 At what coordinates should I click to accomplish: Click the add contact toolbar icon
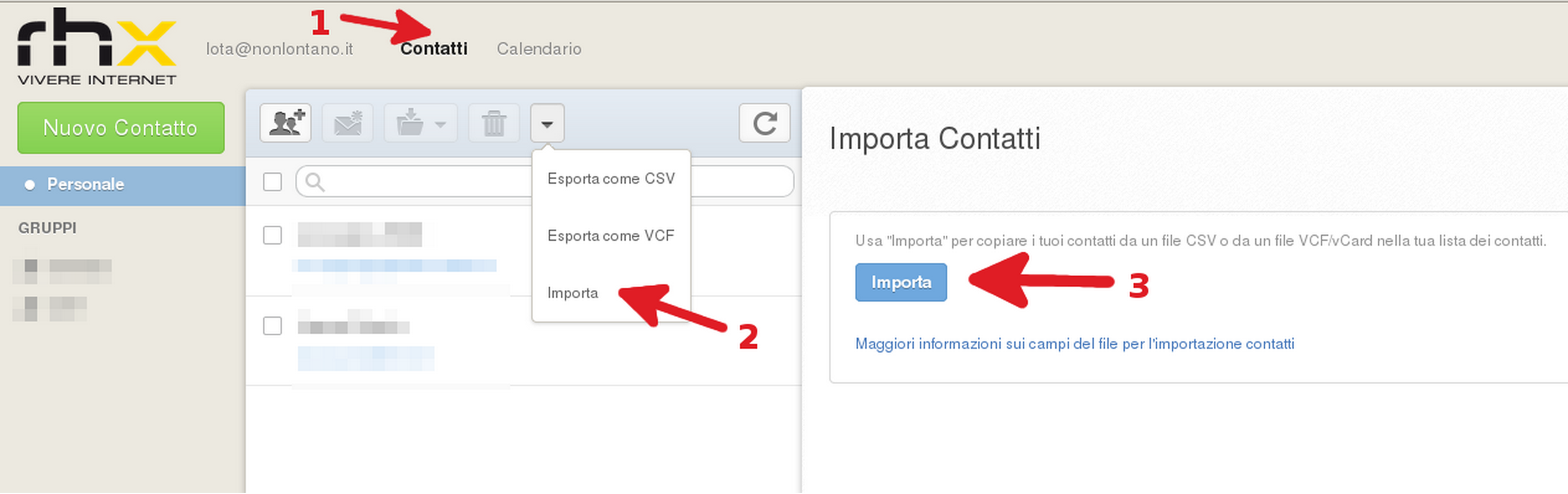(286, 123)
